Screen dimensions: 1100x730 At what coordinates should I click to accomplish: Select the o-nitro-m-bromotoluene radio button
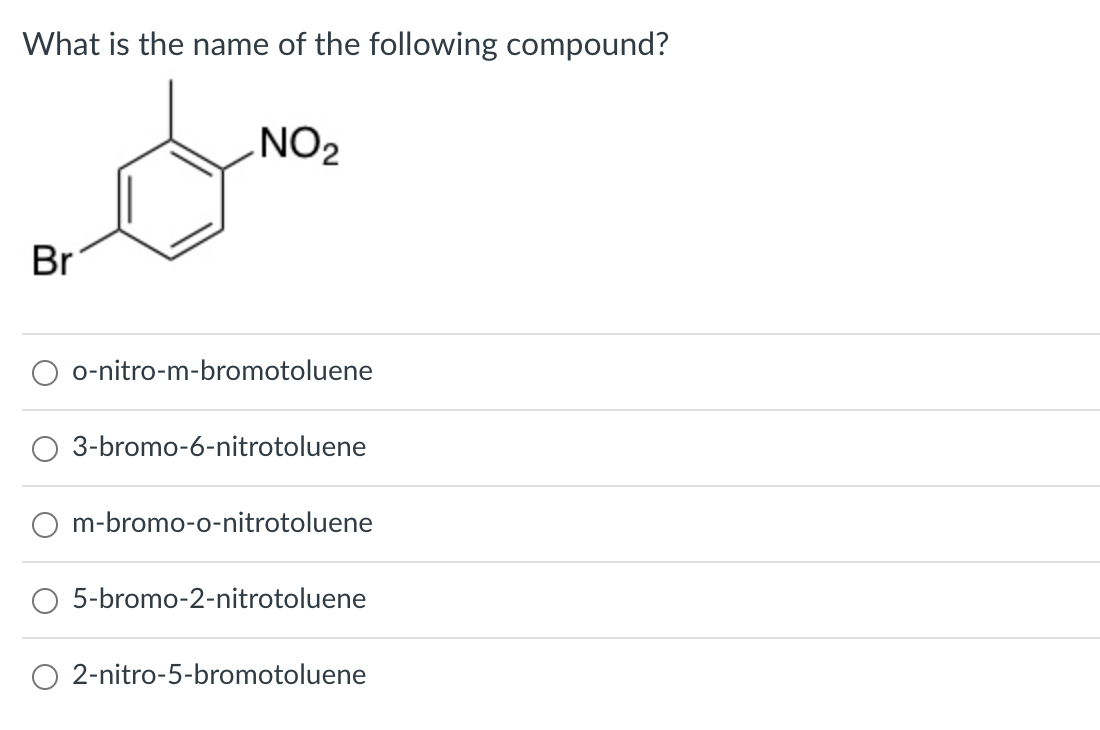pos(44,372)
